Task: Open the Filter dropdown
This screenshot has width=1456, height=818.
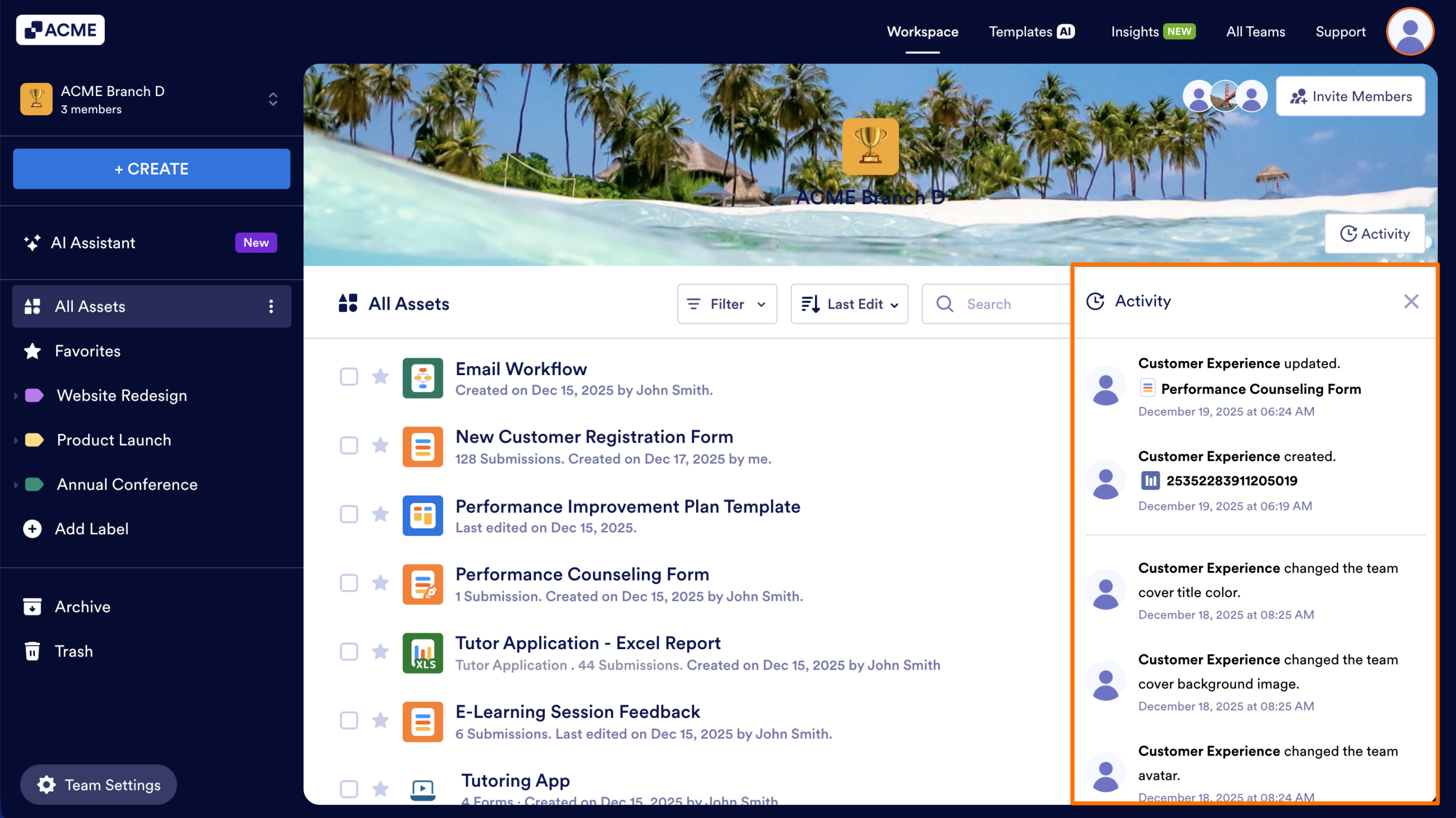Action: tap(727, 304)
